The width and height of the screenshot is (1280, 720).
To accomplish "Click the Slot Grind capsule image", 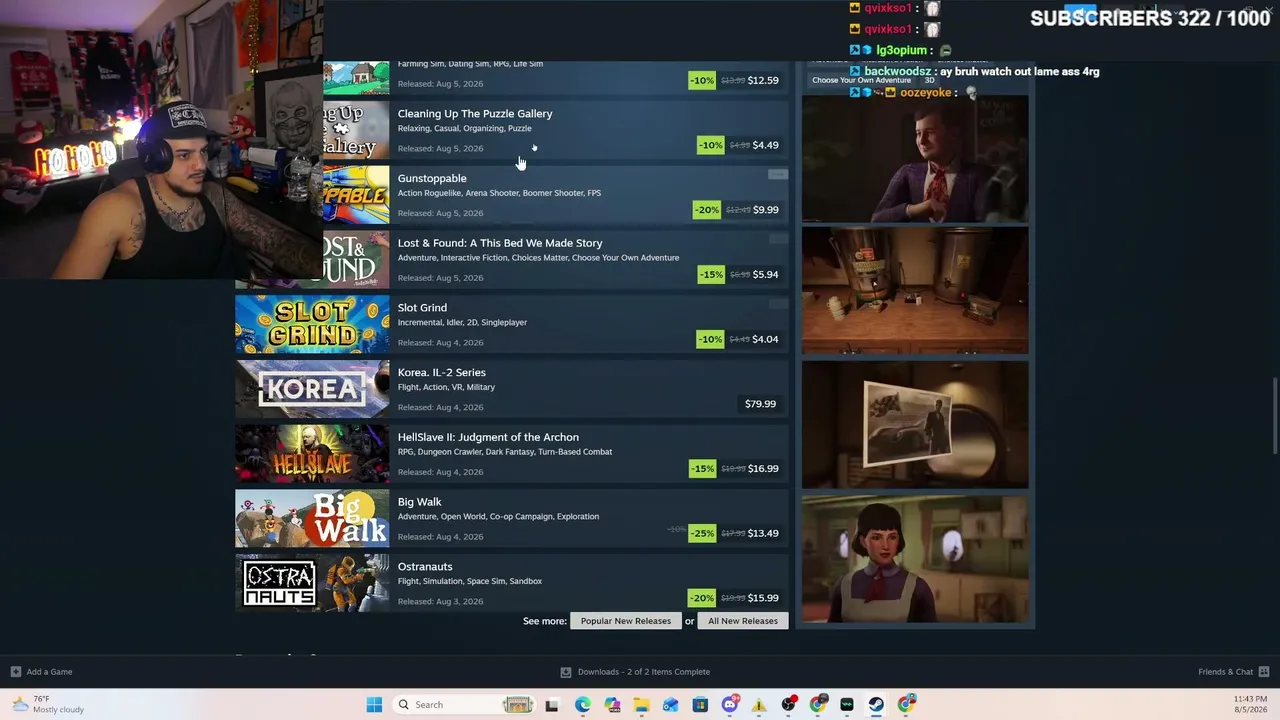I will point(312,324).
